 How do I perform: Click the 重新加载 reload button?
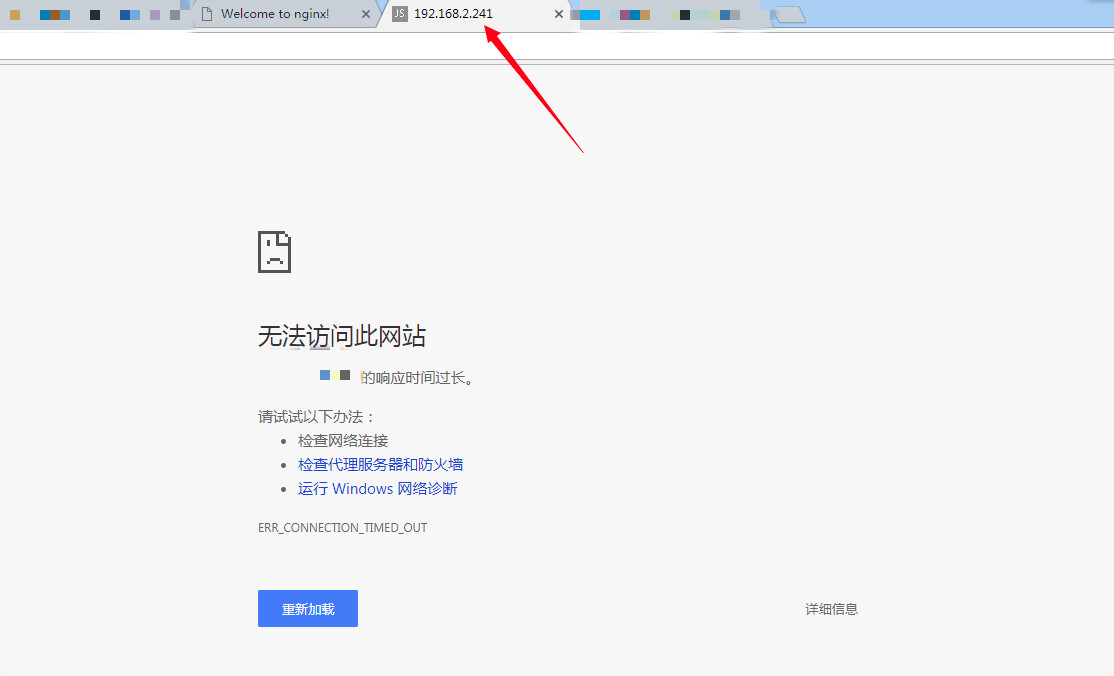pyautogui.click(x=307, y=608)
